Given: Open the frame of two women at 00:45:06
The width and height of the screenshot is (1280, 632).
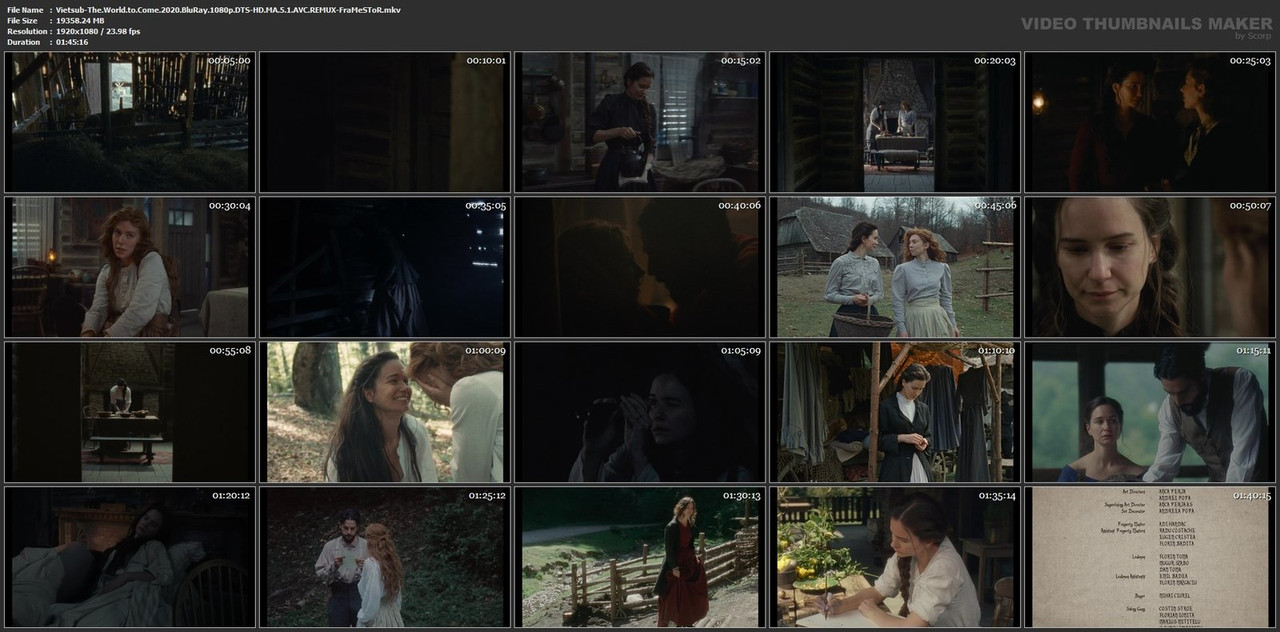Looking at the screenshot, I should tap(895, 267).
